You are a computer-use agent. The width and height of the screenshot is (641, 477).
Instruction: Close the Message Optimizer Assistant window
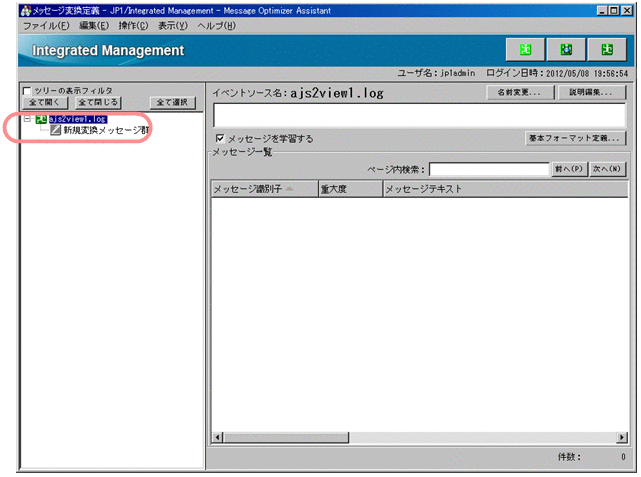[627, 11]
